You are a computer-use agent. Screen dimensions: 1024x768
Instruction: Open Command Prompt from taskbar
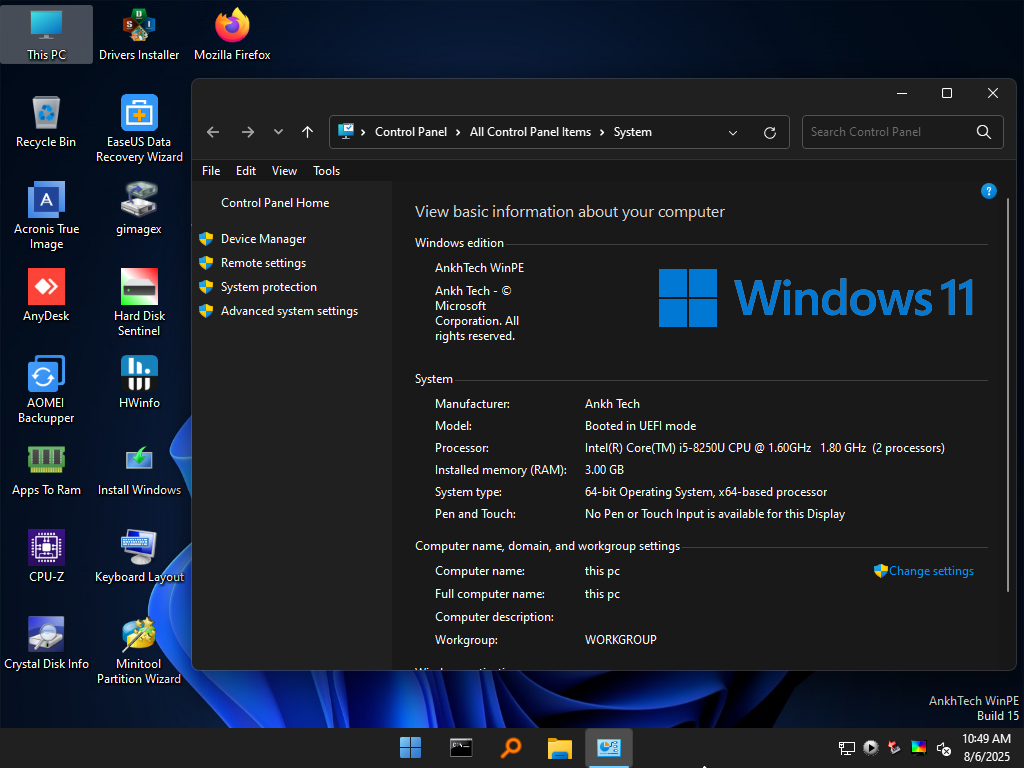[461, 748]
